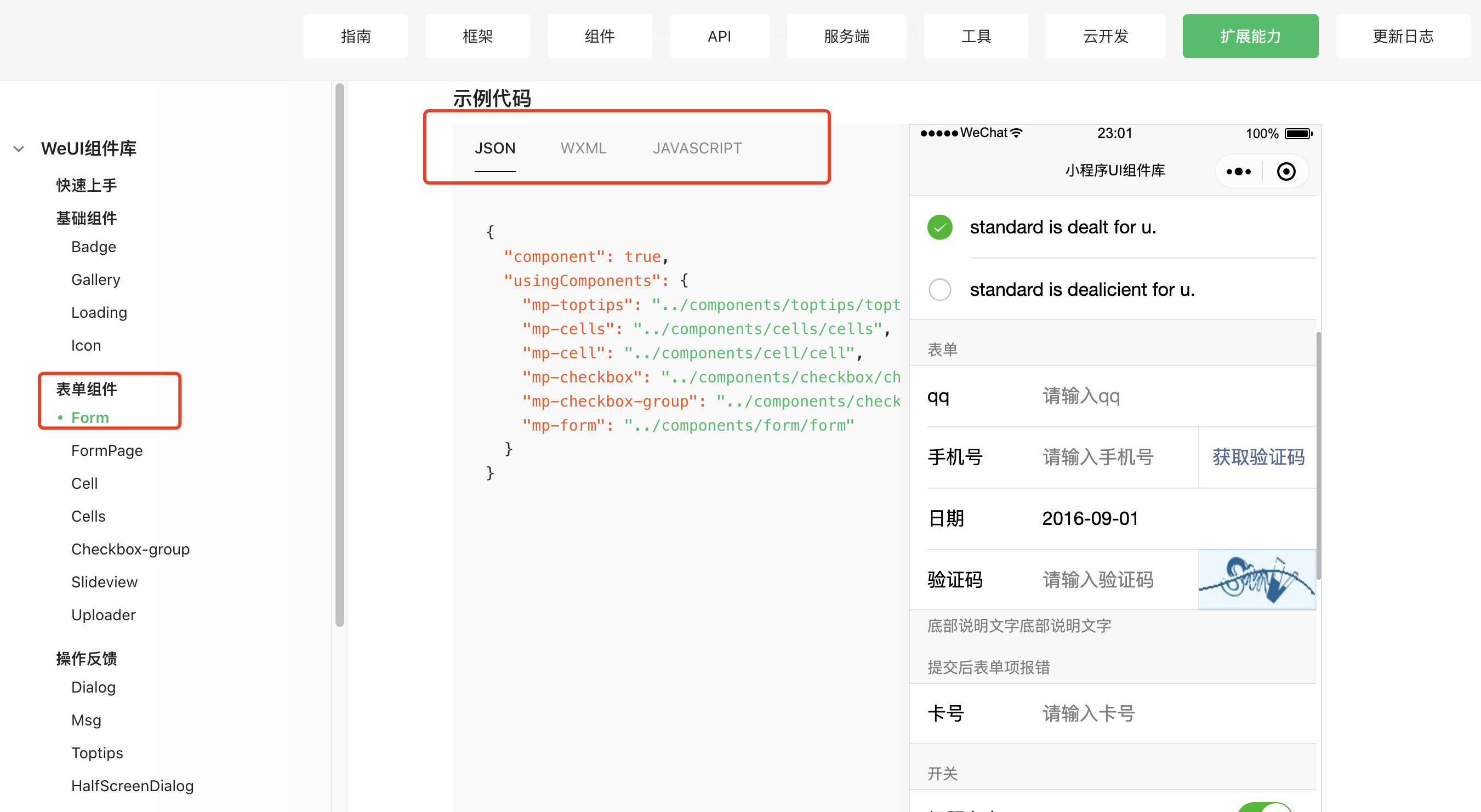Screen dimensions: 1481x812
Task: Open the Loading sidebar item
Action: click(99, 312)
